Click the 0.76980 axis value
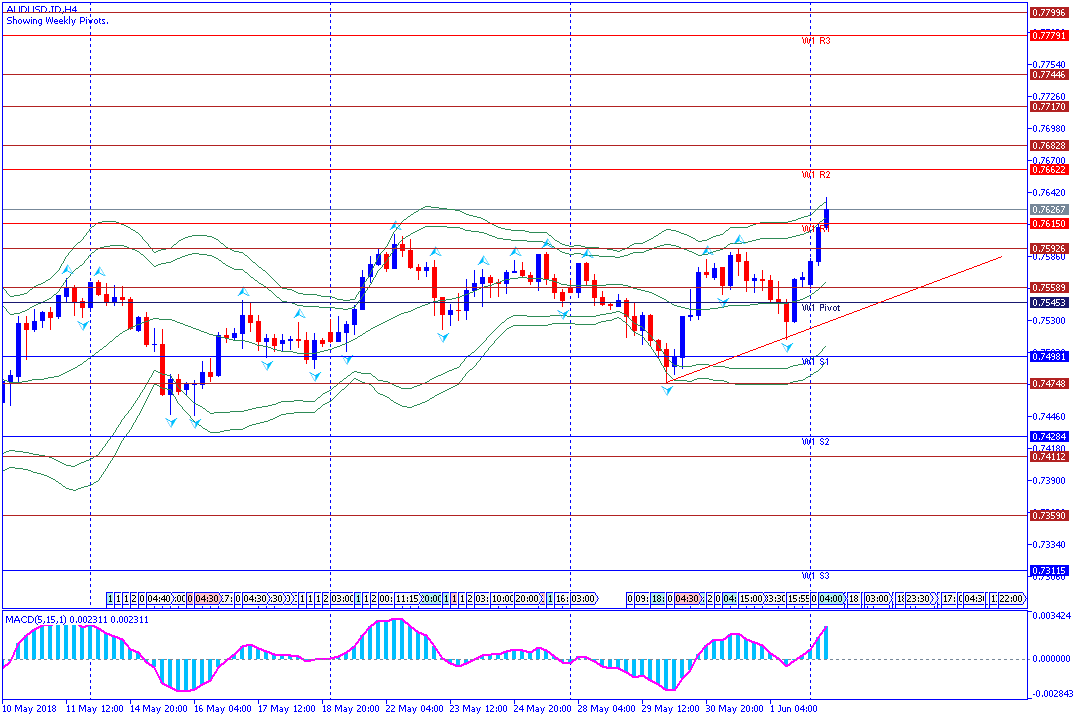 pos(1050,128)
